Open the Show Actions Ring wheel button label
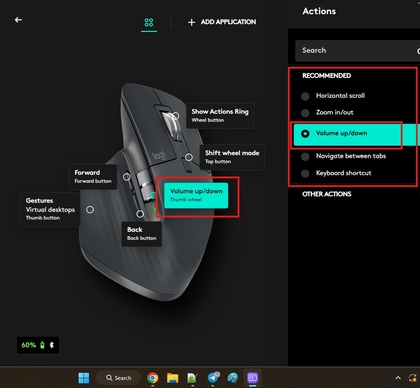The height and width of the screenshot is (388, 420). click(220, 115)
